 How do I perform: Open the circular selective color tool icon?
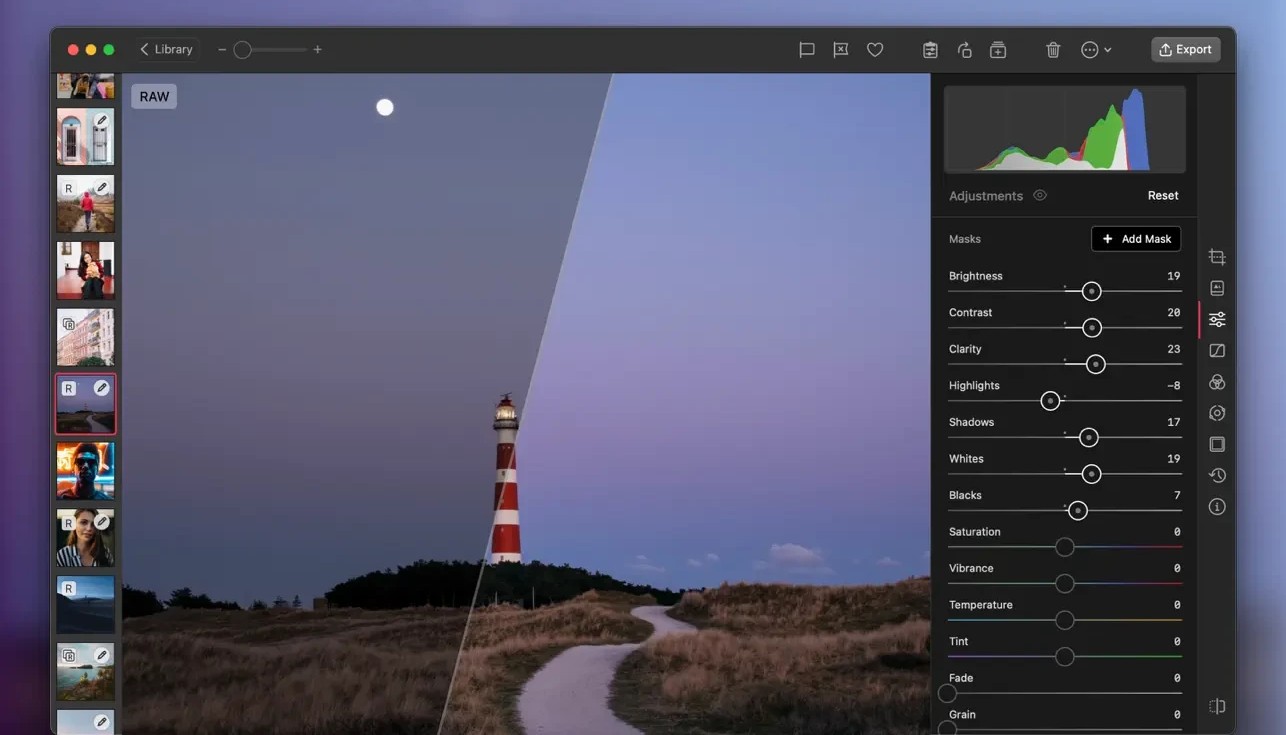tap(1217, 413)
